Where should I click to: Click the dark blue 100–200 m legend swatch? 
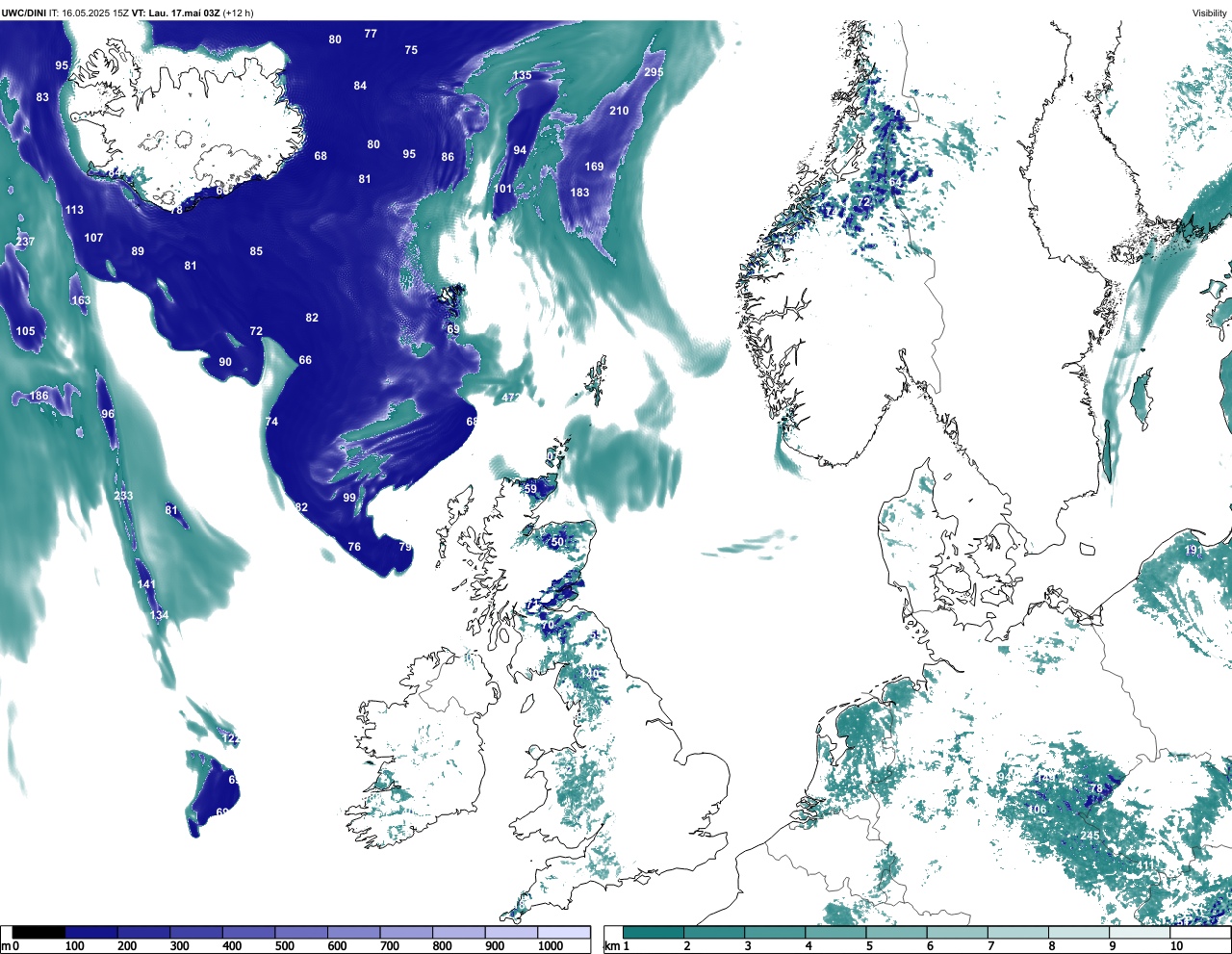[x=91, y=932]
